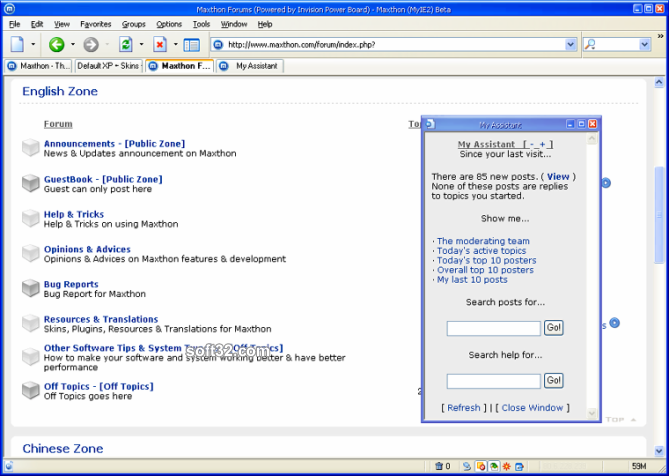Image resolution: width=669 pixels, height=476 pixels.
Task: Click the Opinions & Advices forum cube icon
Action: [31, 253]
